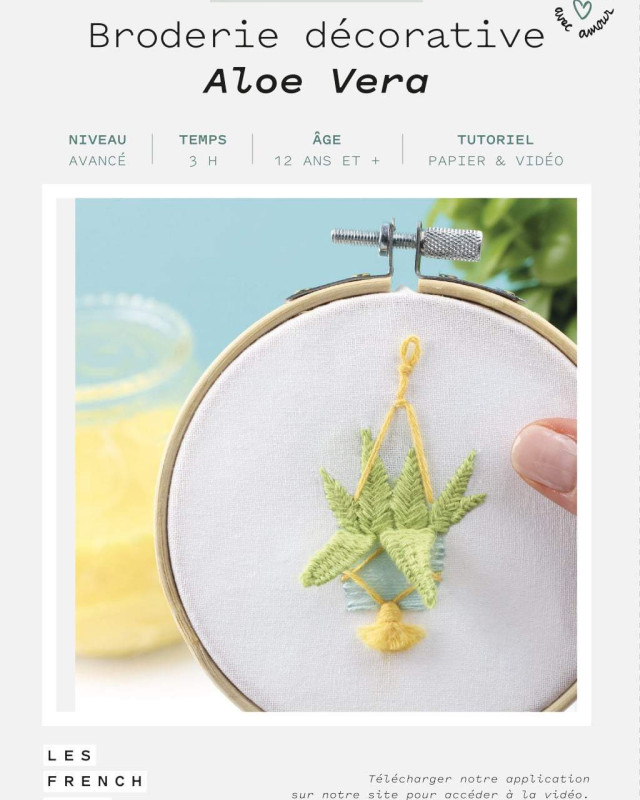Click the 'Broderie décorative' title
The image size is (640, 800).
tap(316, 35)
